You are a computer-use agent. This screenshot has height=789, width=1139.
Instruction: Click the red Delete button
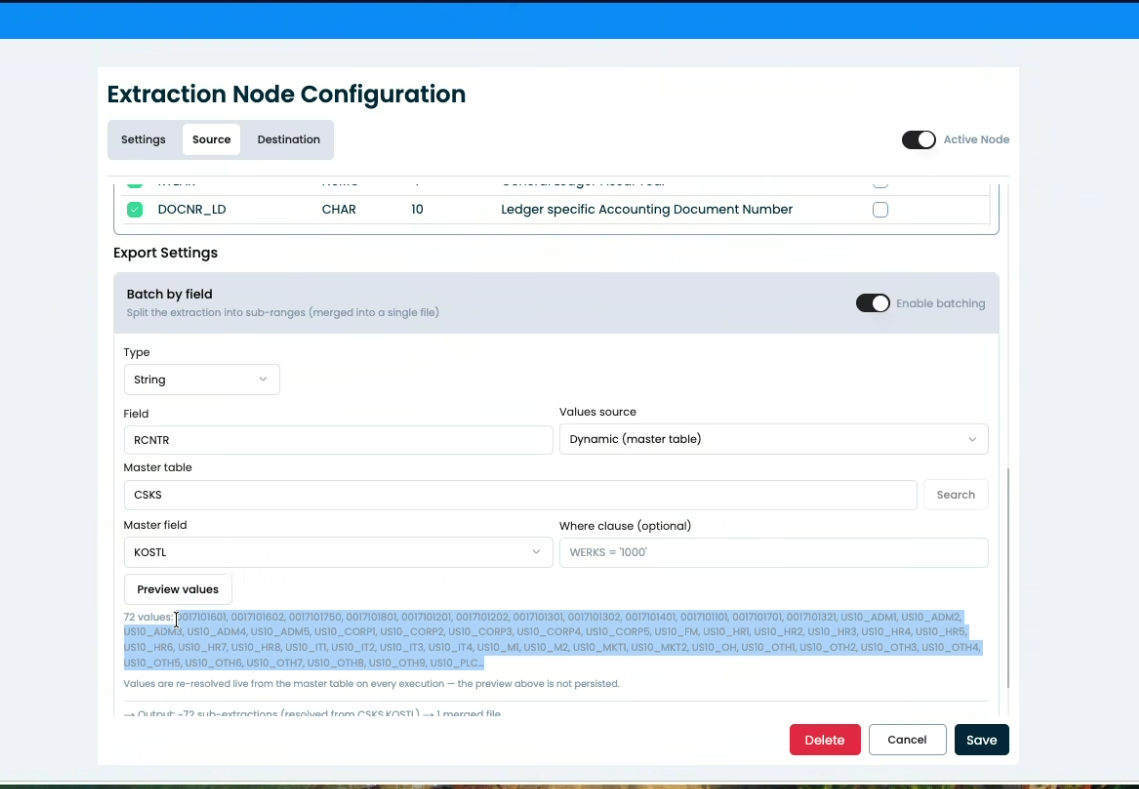[825, 740]
